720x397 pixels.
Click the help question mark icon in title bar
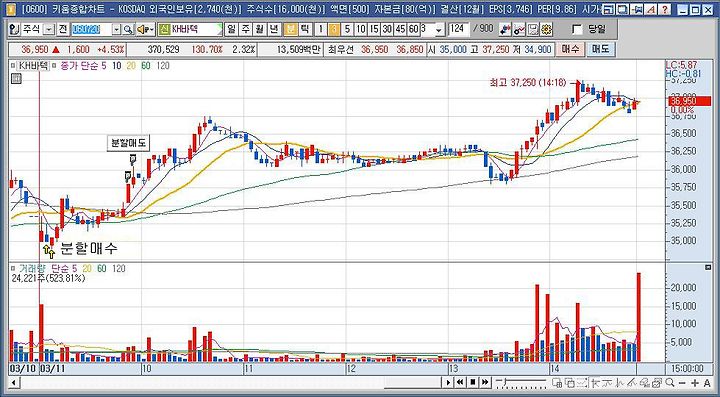(x=665, y=9)
